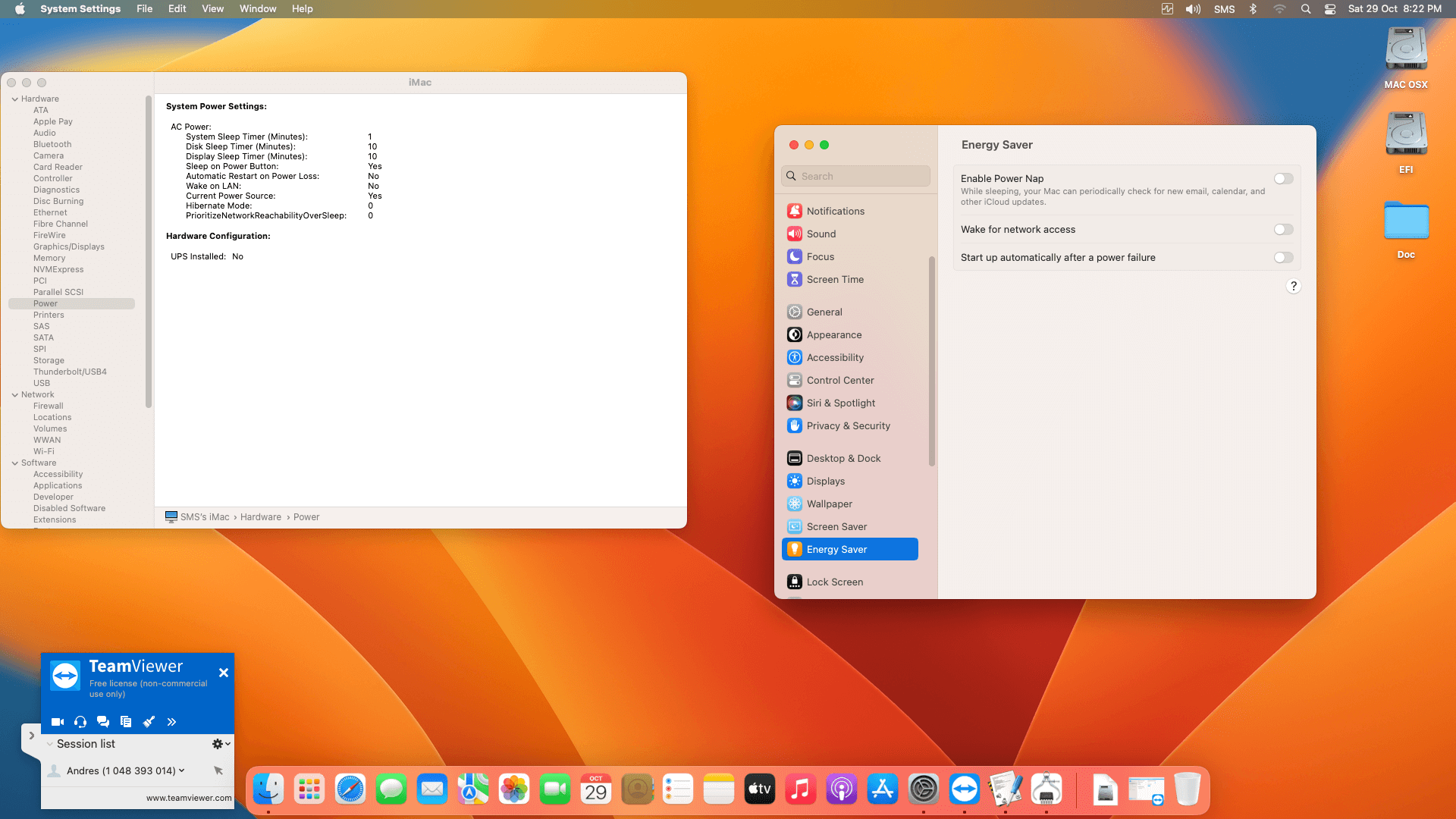Expand more TeamViewer toolbar options
Screen dimensions: 1456x819
171,722
